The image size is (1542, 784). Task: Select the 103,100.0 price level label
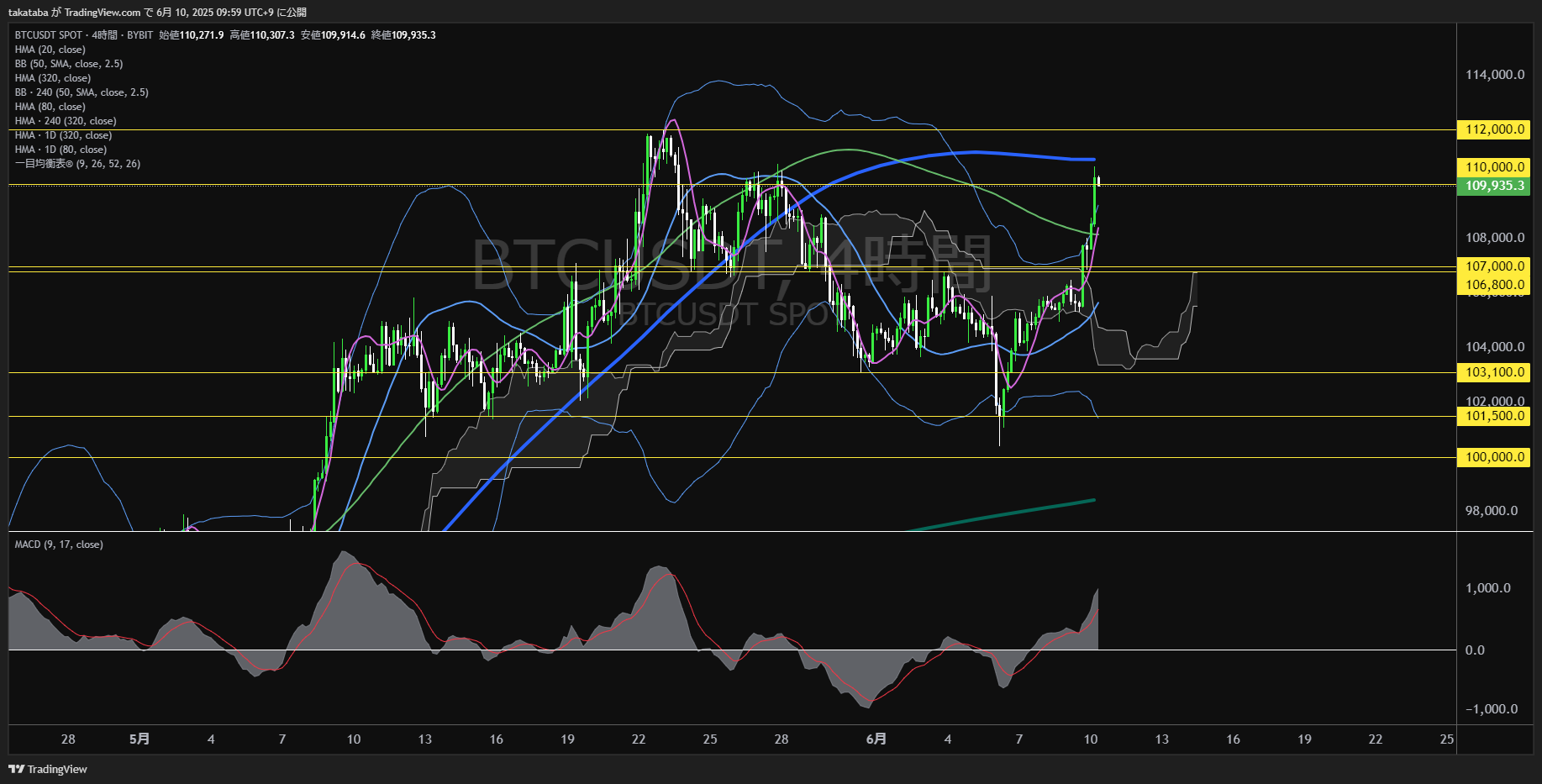1493,372
